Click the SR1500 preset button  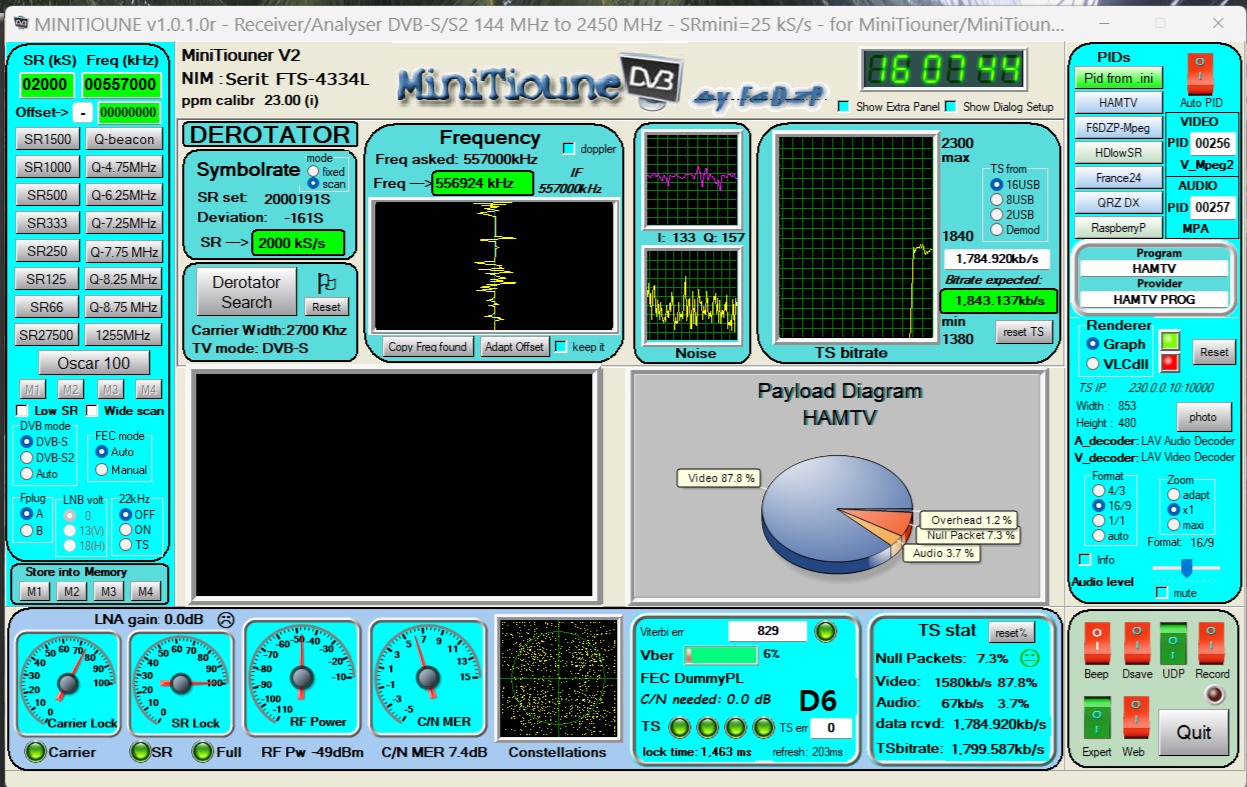(x=48, y=139)
